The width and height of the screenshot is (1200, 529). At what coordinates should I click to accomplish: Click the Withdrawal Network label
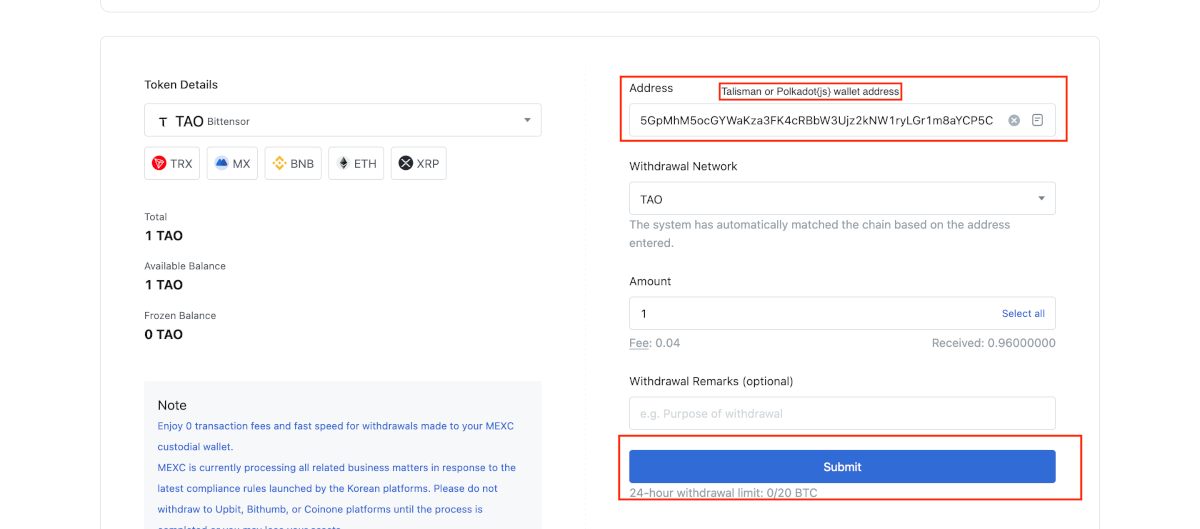click(x=683, y=166)
